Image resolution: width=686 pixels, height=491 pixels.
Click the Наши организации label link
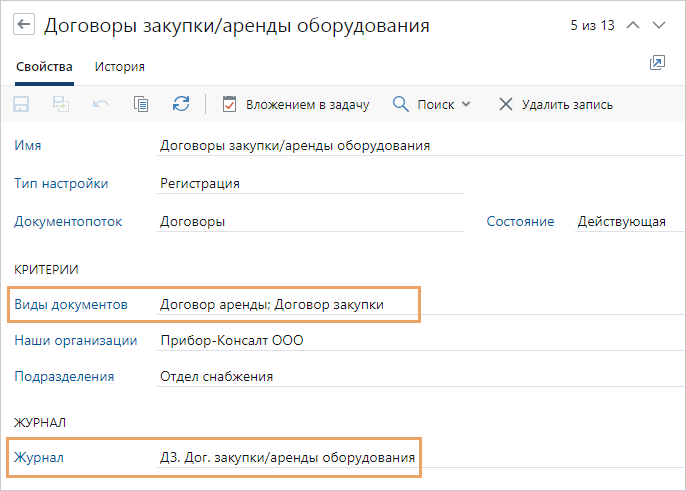click(75, 341)
